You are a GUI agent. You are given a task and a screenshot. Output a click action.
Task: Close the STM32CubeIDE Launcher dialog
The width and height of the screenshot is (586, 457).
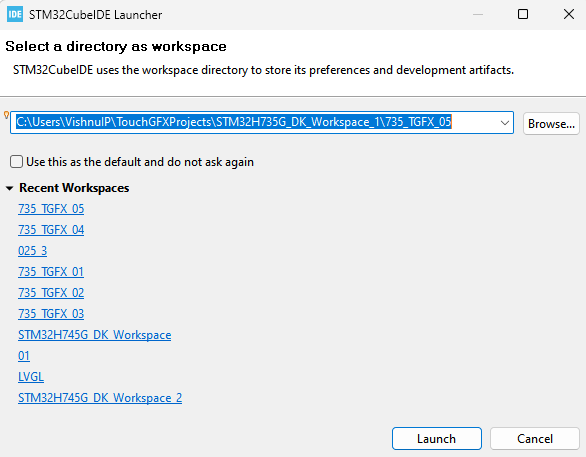coord(569,14)
